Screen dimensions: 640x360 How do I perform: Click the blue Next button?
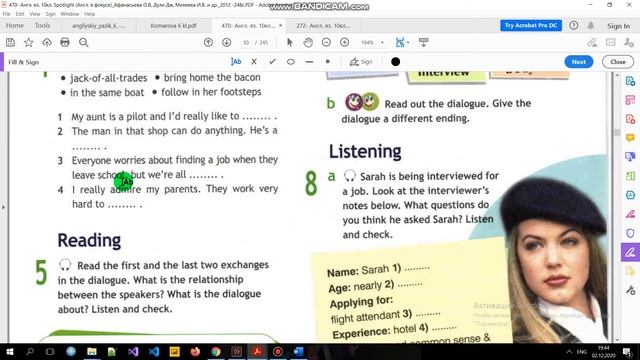coord(579,62)
